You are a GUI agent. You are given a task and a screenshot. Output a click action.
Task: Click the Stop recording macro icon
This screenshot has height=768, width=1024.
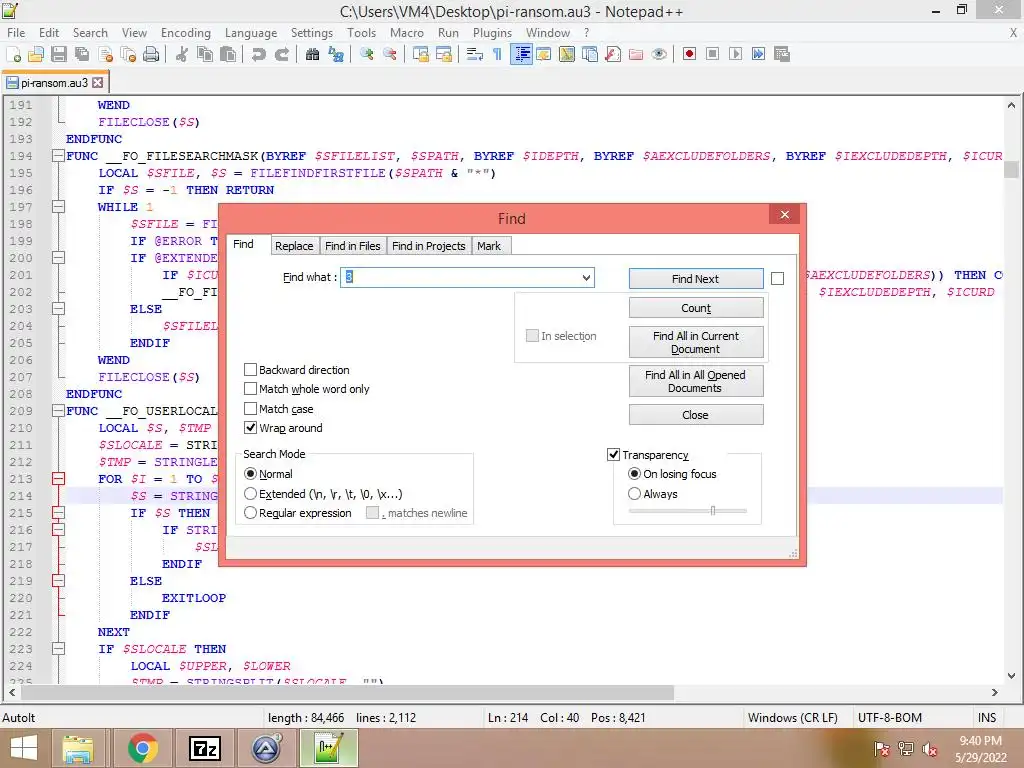[x=712, y=54]
